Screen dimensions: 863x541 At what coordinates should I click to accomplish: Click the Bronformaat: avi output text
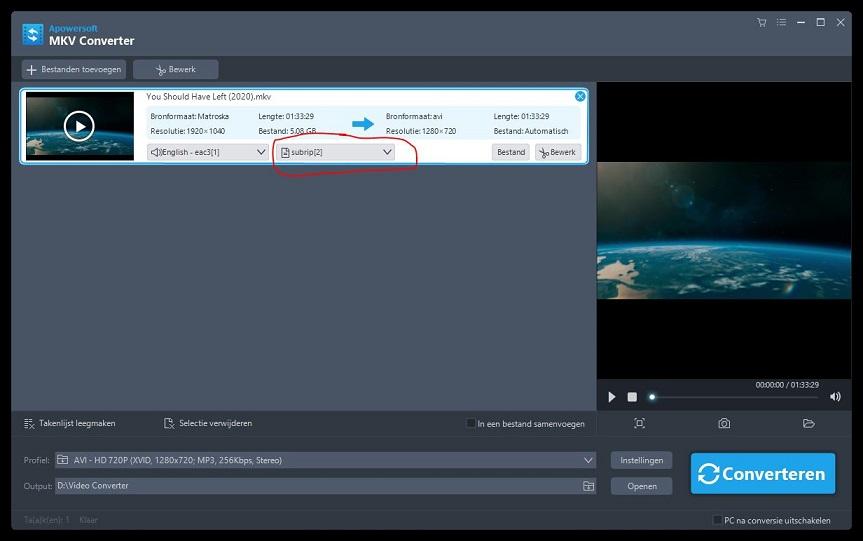point(414,116)
